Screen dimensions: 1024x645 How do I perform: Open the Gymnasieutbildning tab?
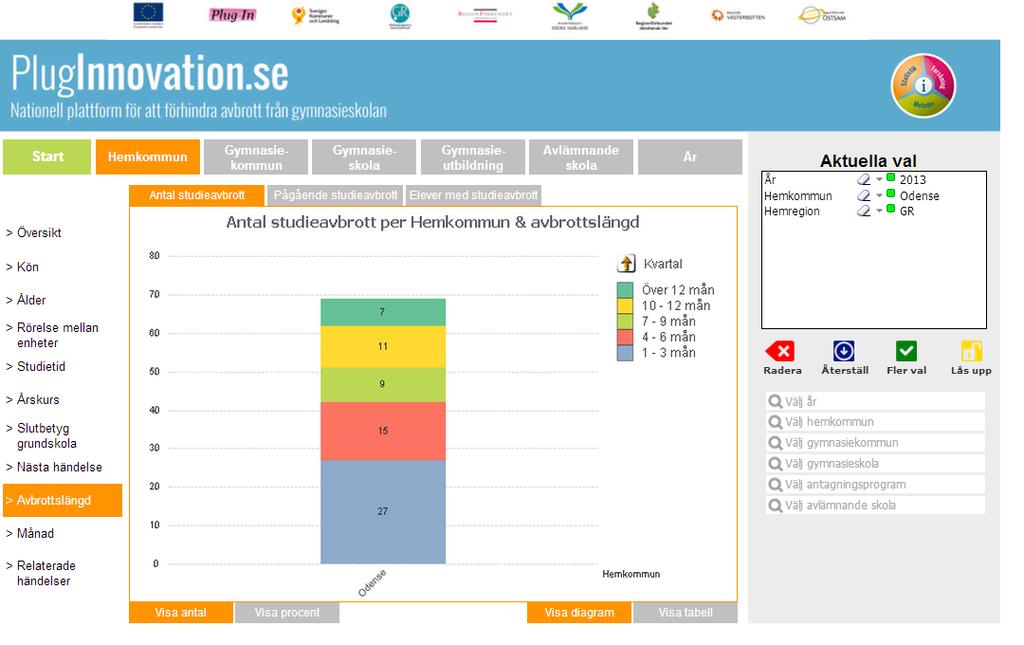pyautogui.click(x=473, y=157)
